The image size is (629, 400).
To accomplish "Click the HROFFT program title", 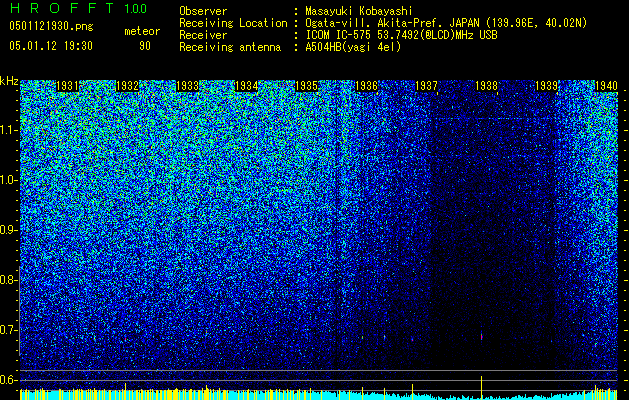I will tap(62, 8).
